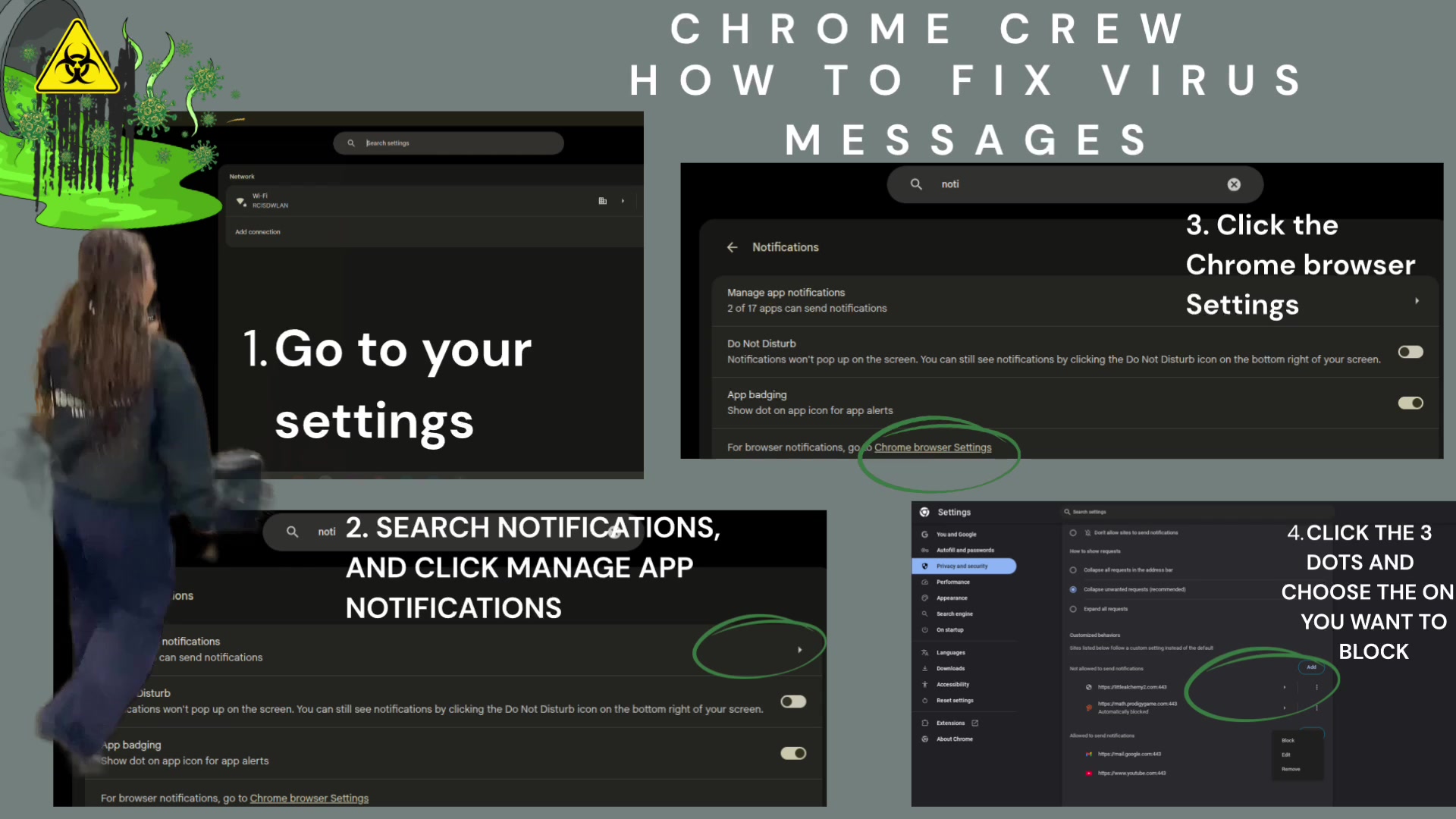Click the gauge icon beside Performance
Viewport: 1456px width, 819px height.
pyautogui.click(x=924, y=582)
